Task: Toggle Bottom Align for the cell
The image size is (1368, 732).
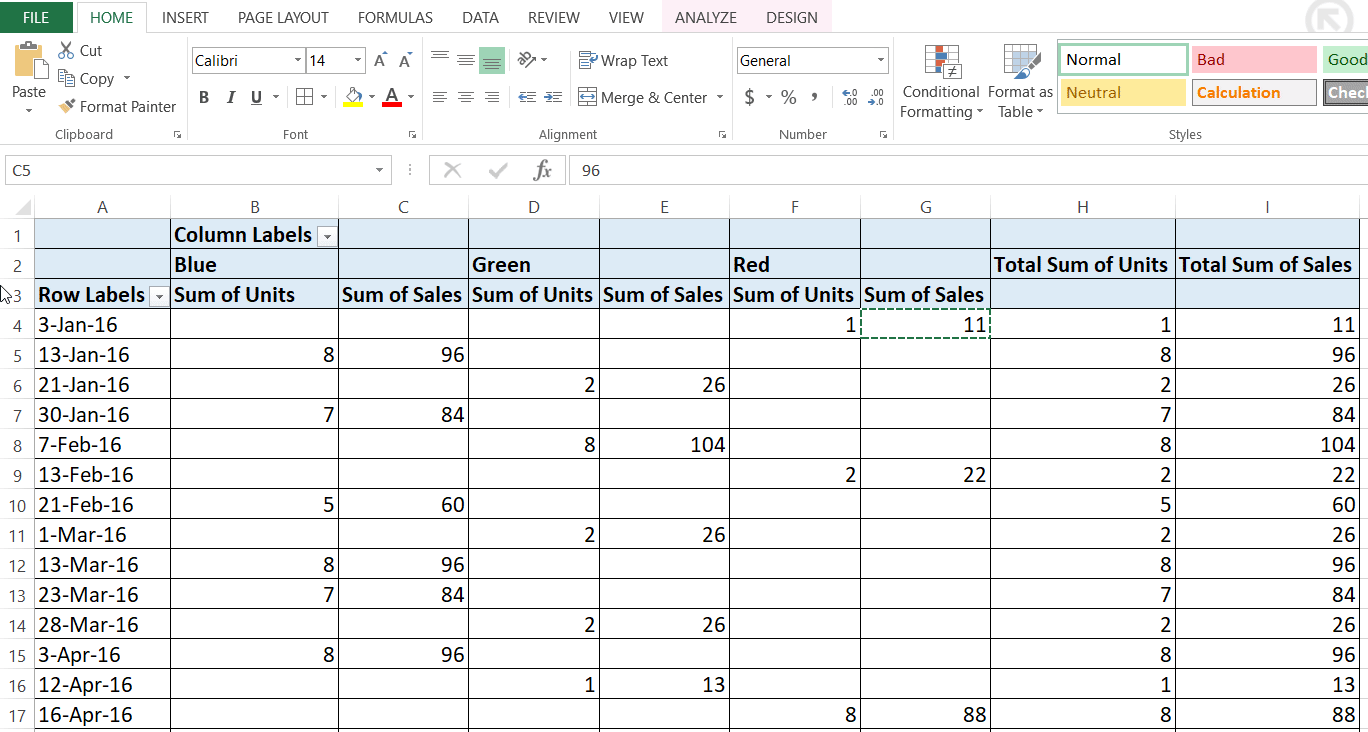Action: (x=491, y=61)
